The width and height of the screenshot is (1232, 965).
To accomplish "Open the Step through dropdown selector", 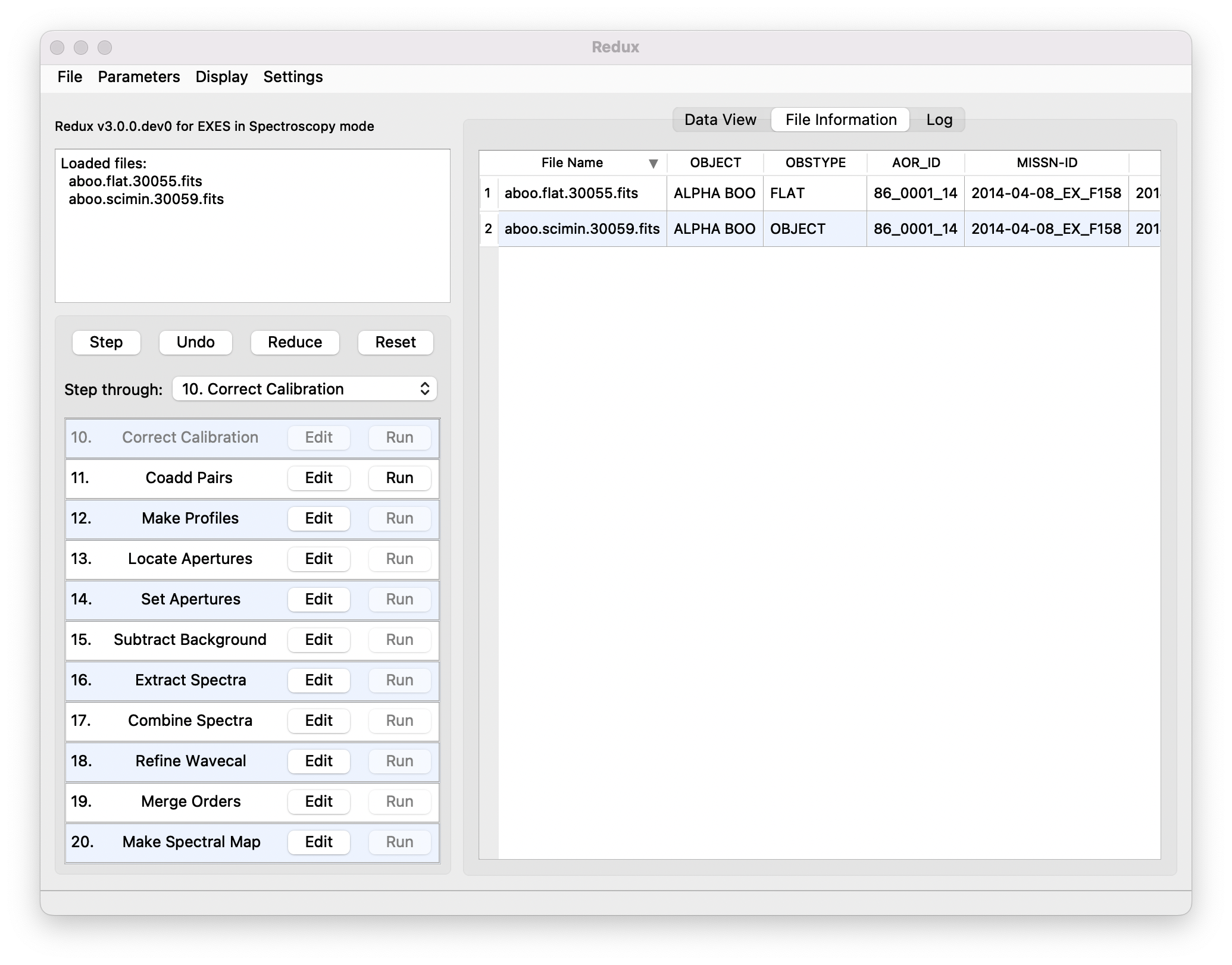I will (304, 388).
